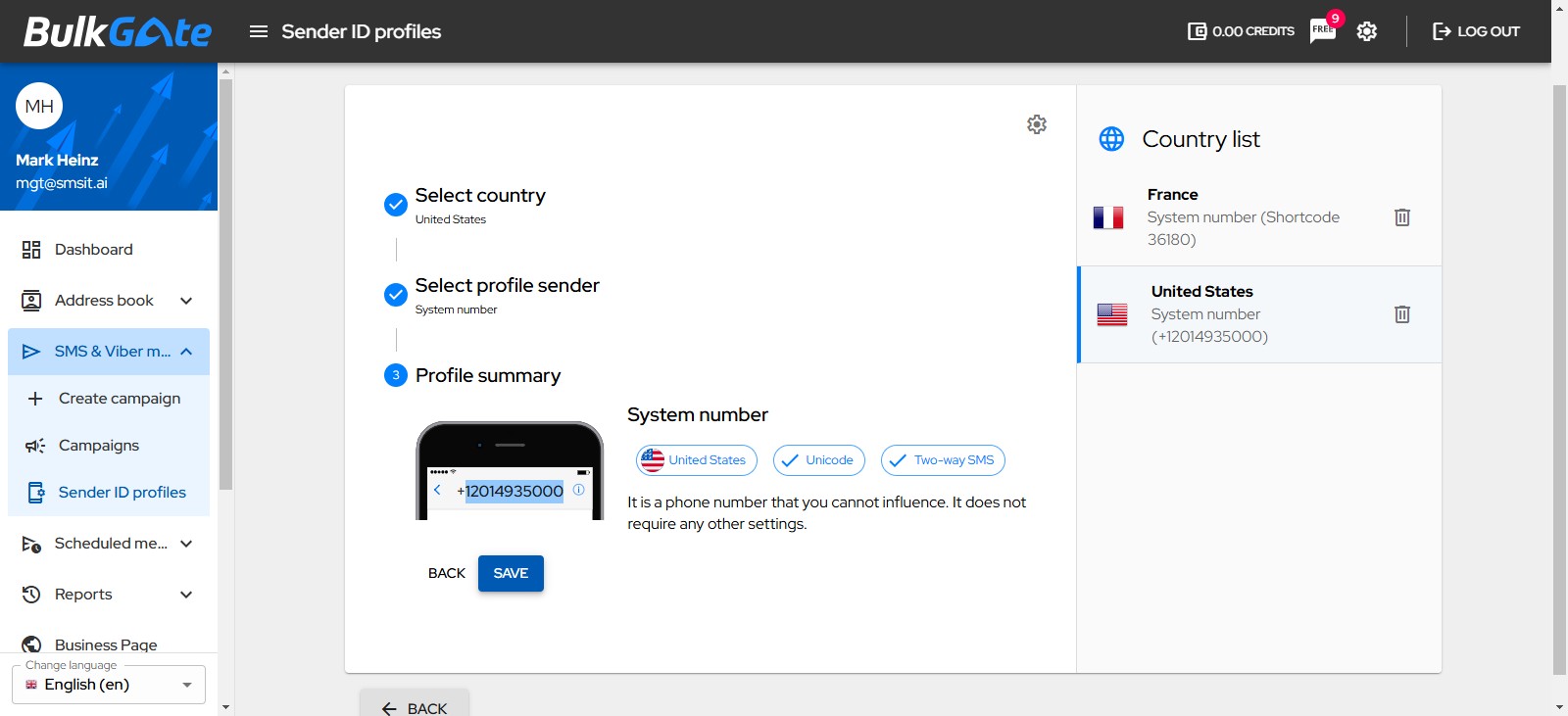This screenshot has height=716, width=1568.
Task: Click the Select profile sender step checkmark
Action: tap(396, 295)
